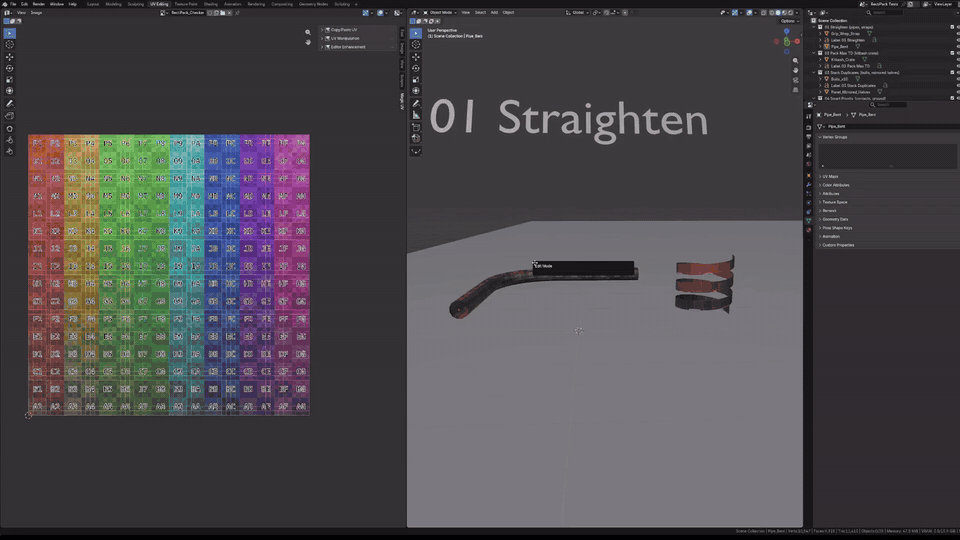Viewport: 960px width, 540px height.
Task: Select the 3D viewport Move tool
Action: coord(416,57)
